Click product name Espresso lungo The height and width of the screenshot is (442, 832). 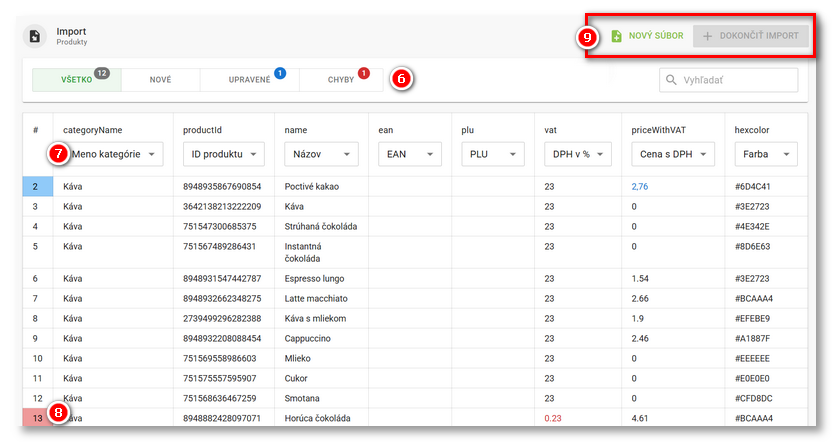pos(314,279)
